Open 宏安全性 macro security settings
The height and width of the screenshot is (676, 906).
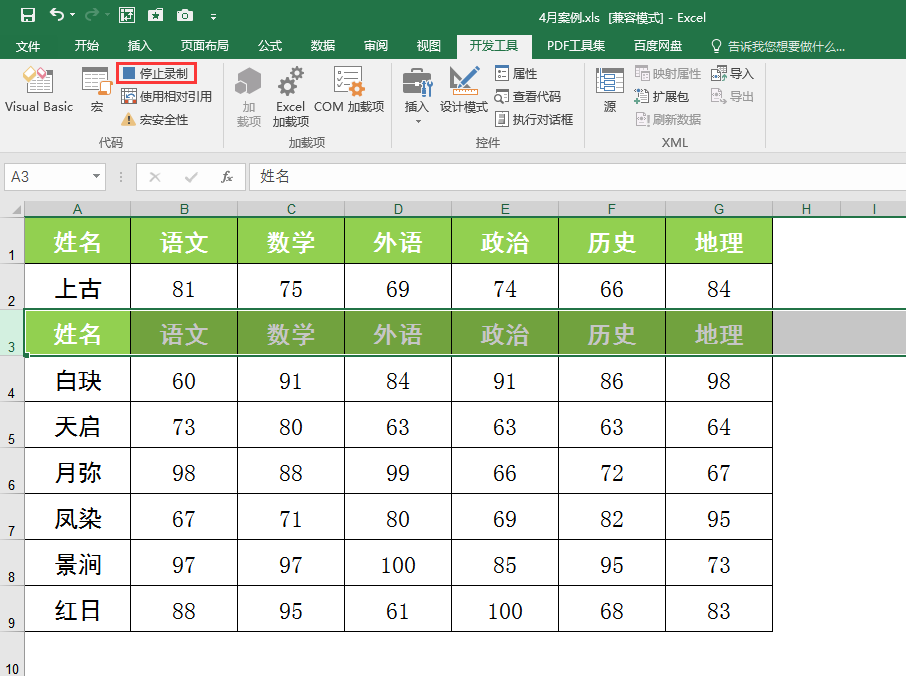click(155, 120)
